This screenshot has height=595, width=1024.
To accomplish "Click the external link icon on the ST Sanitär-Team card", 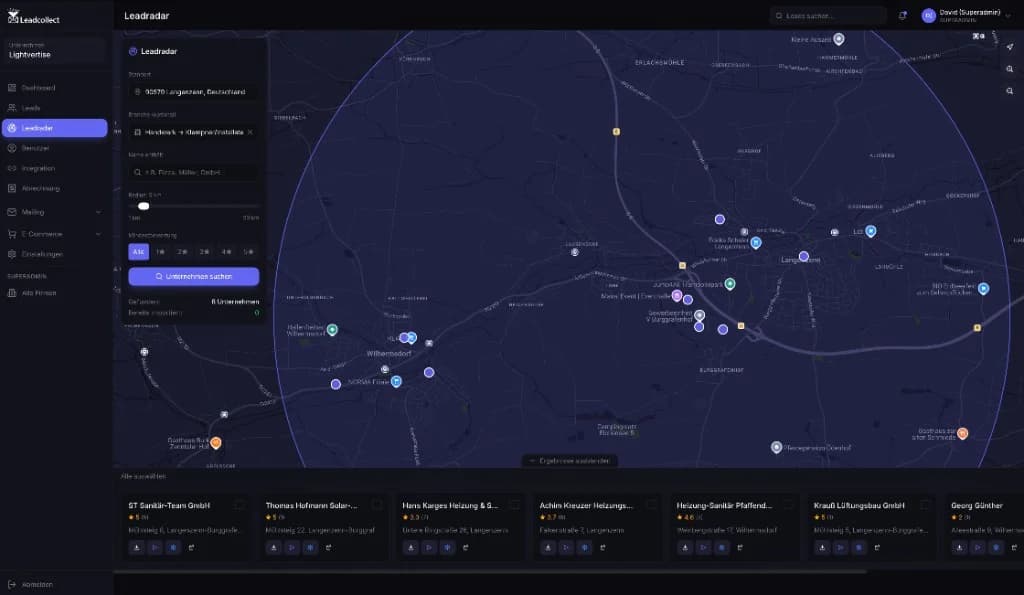I will point(191,547).
